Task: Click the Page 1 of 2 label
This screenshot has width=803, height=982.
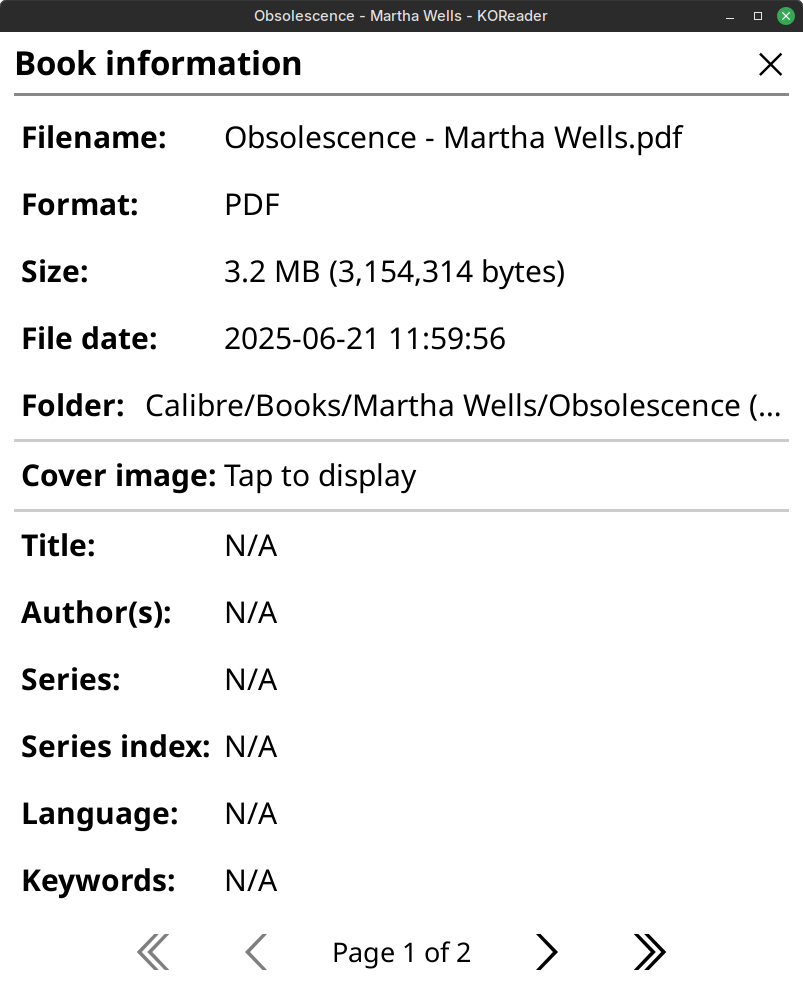Action: (x=401, y=953)
